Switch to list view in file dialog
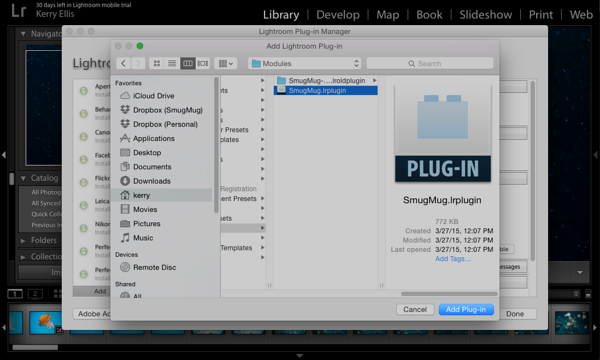 pos(172,64)
